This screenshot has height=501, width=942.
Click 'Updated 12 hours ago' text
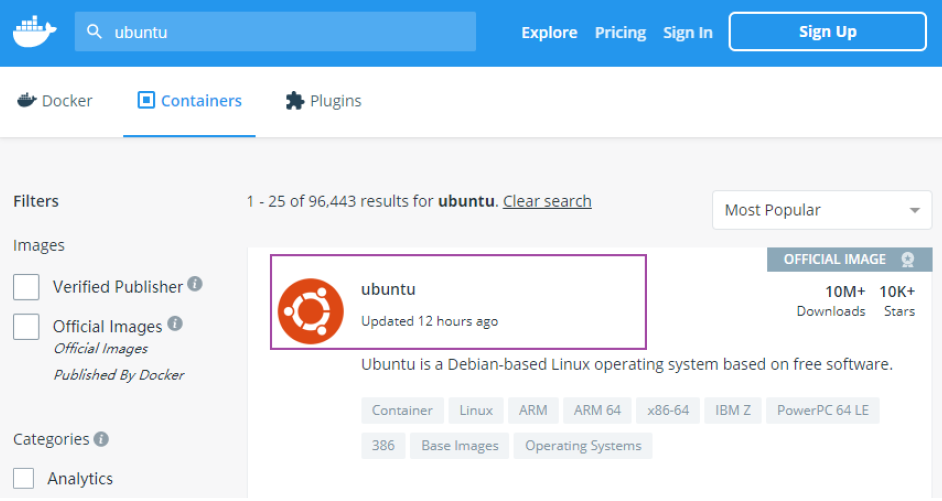point(430,321)
